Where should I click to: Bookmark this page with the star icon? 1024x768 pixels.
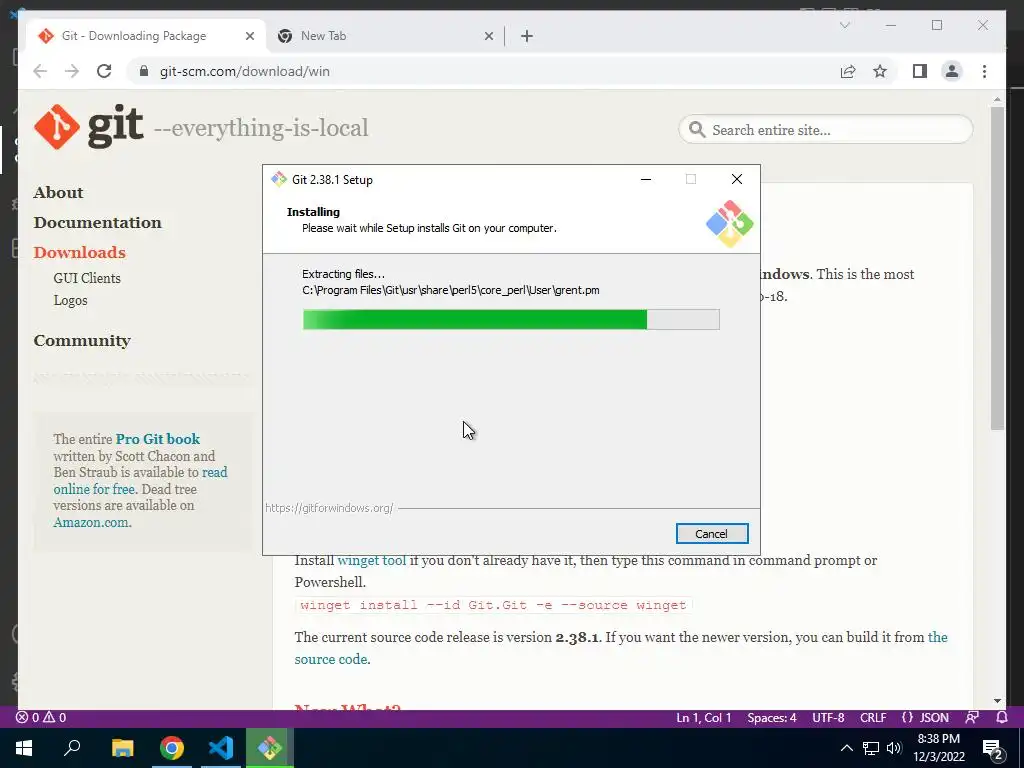[880, 71]
